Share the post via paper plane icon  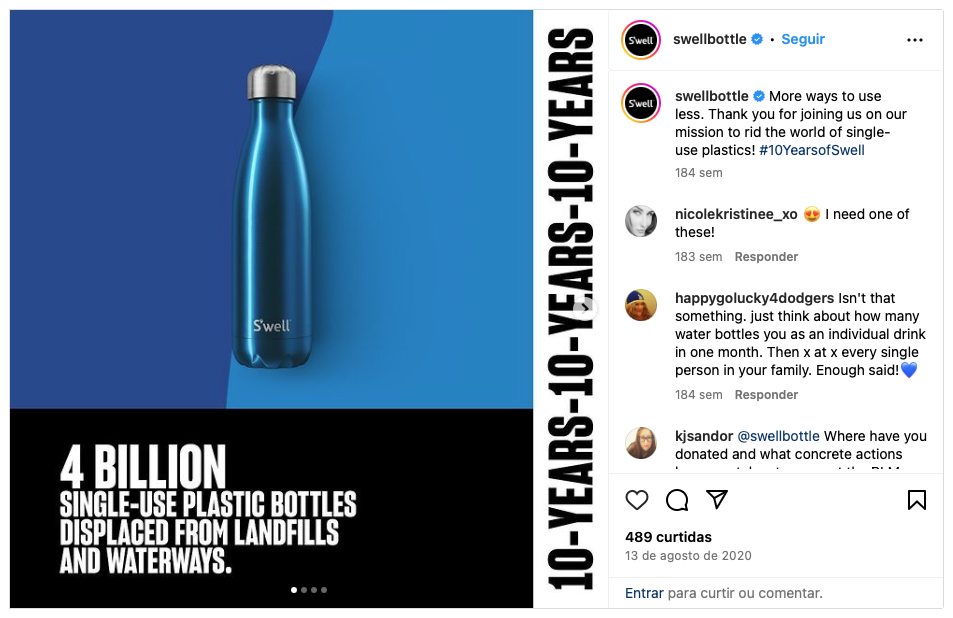coord(717,500)
